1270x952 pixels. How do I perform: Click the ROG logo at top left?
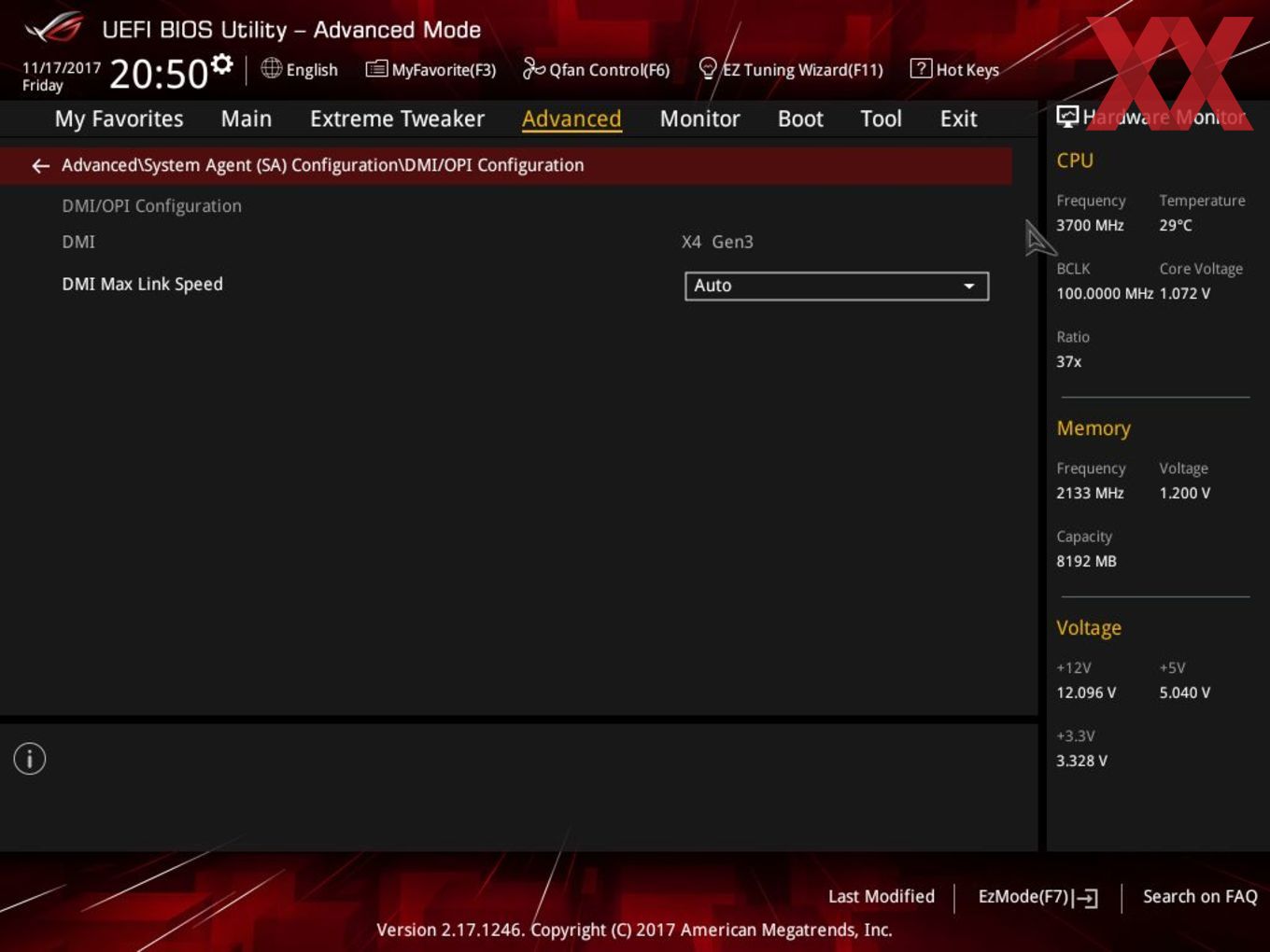click(54, 28)
